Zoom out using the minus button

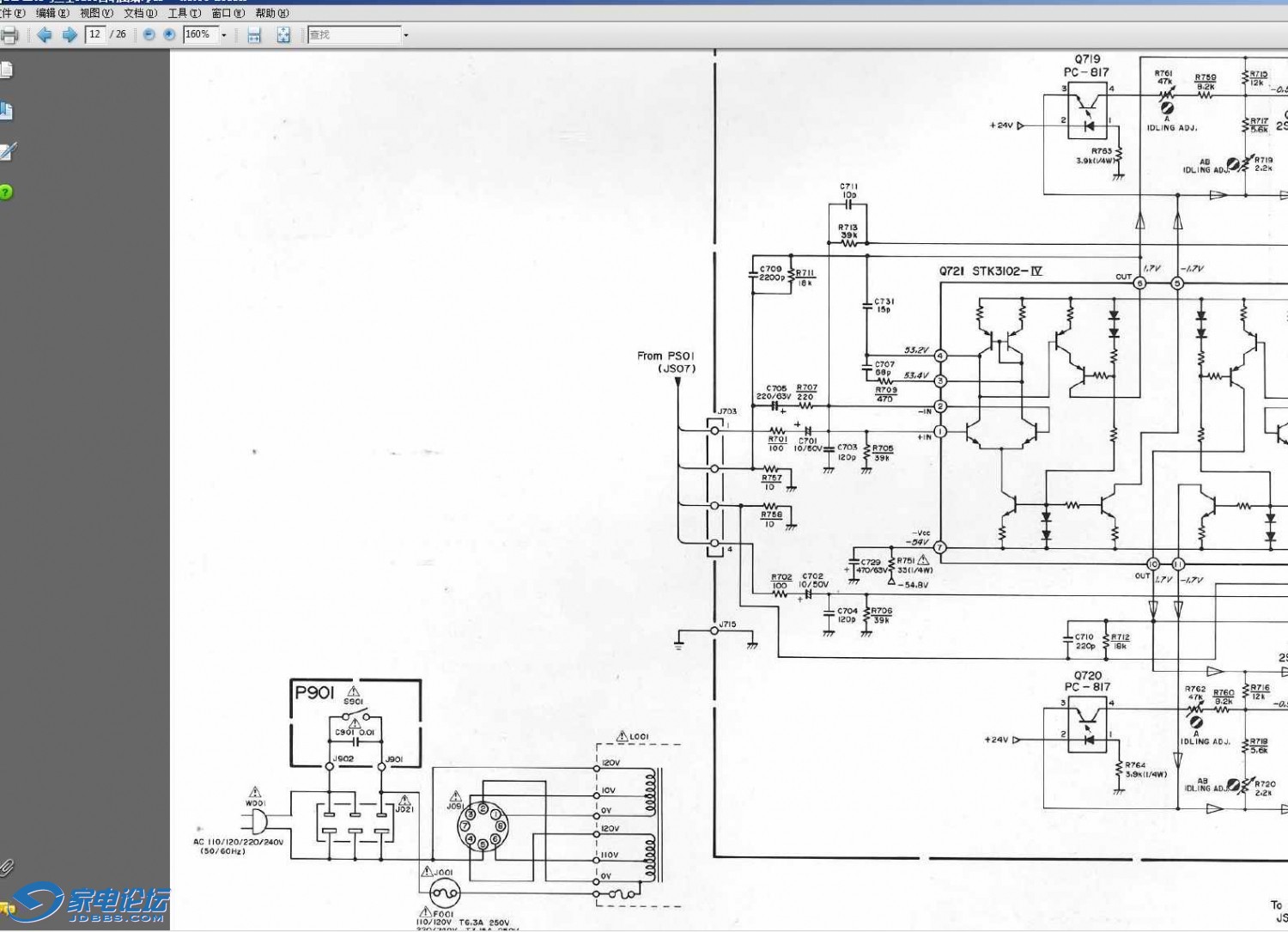[x=149, y=35]
